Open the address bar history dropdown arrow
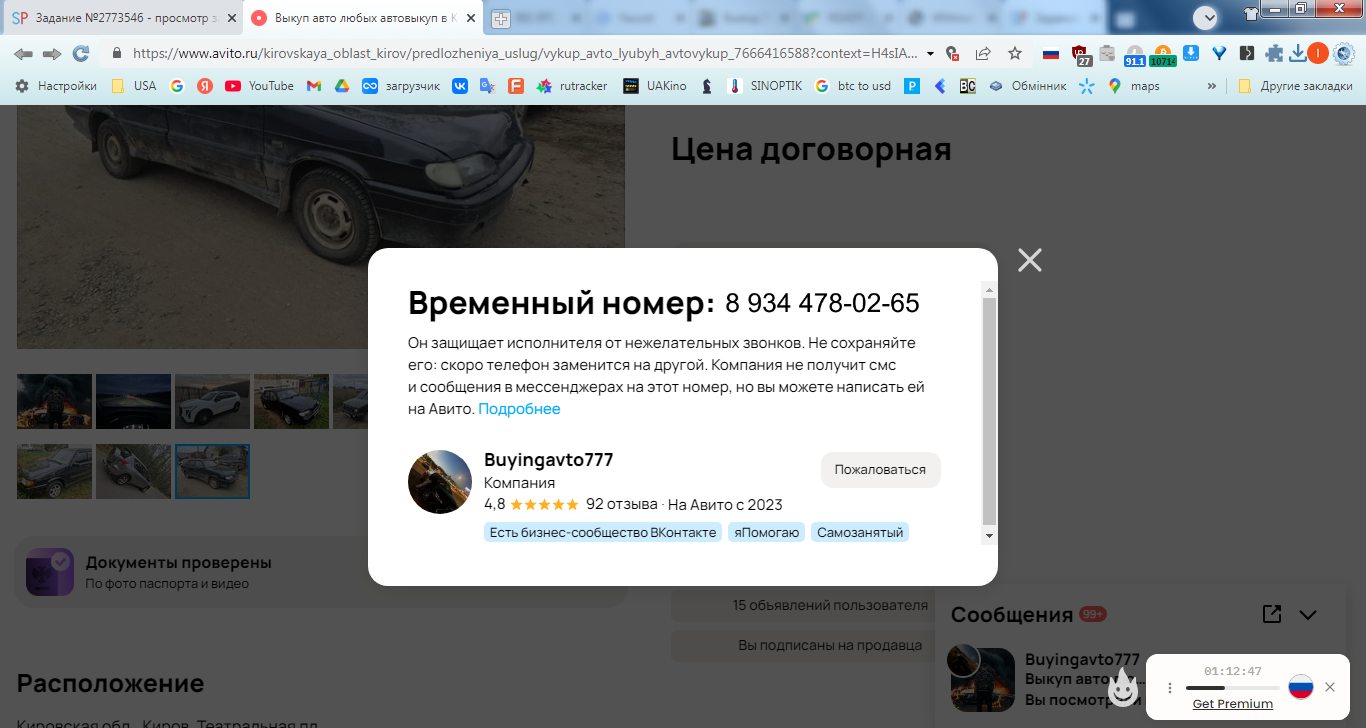Image resolution: width=1366 pixels, height=728 pixels. (x=931, y=54)
